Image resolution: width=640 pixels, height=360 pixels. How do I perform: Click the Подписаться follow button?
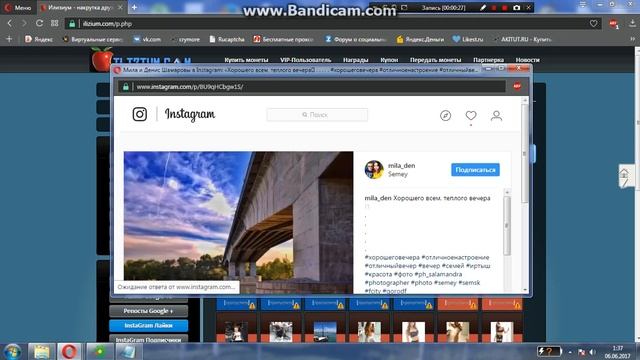[475, 170]
